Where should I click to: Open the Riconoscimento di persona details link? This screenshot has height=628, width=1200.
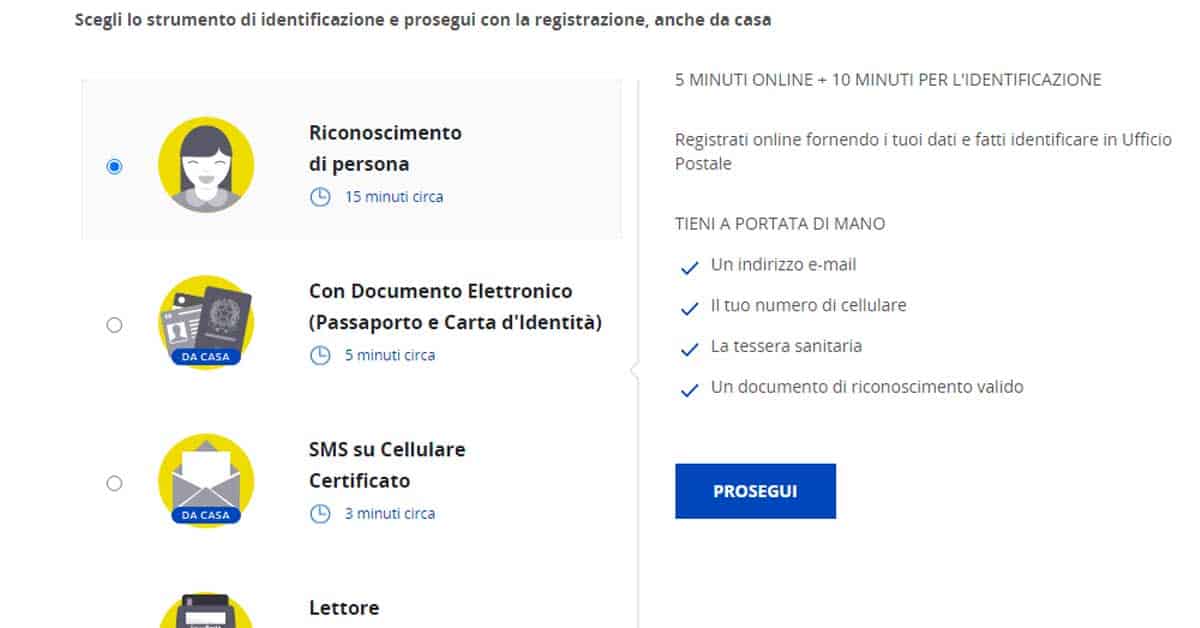coord(384,148)
